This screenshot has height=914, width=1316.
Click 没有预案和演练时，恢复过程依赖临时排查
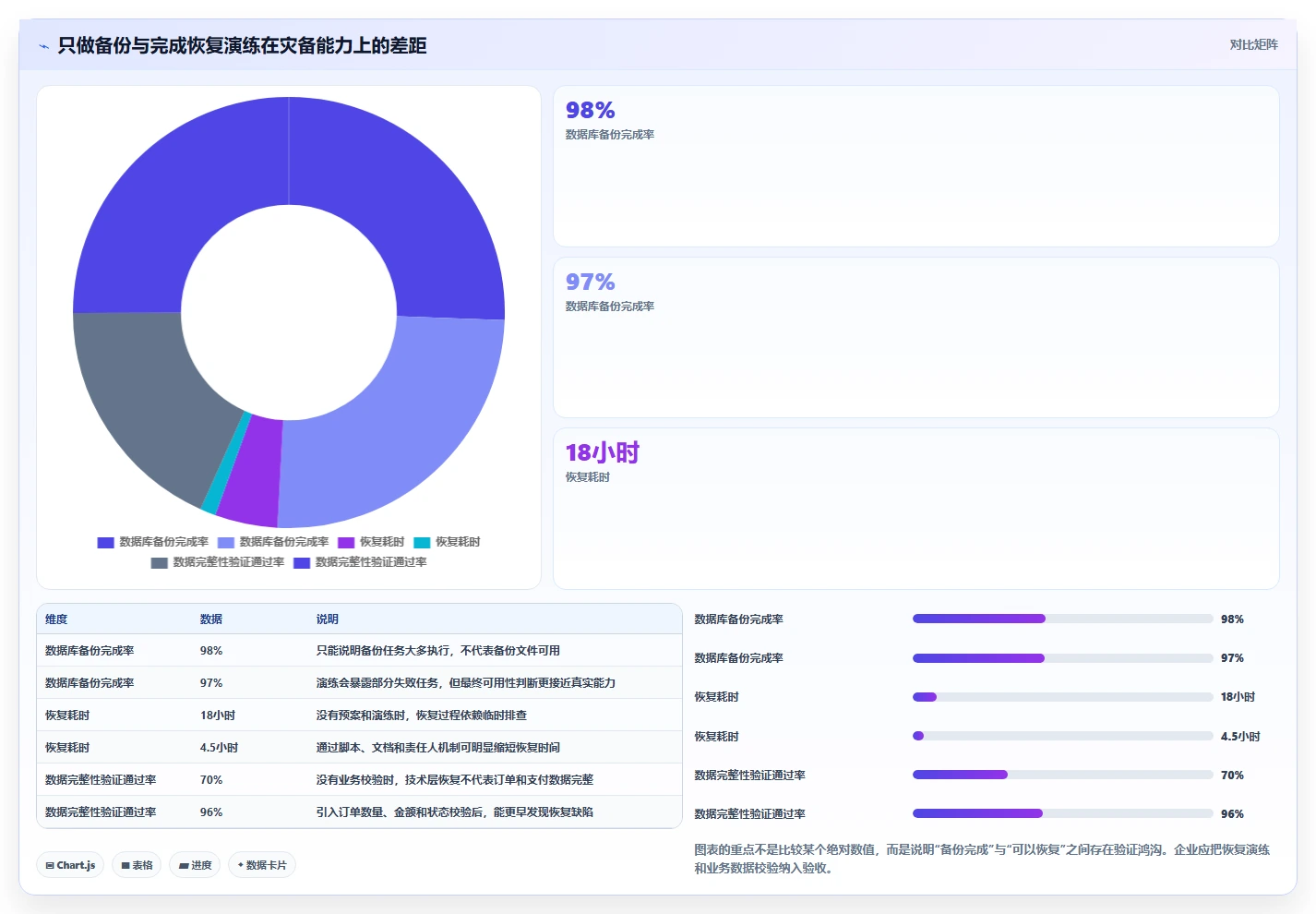tap(422, 716)
